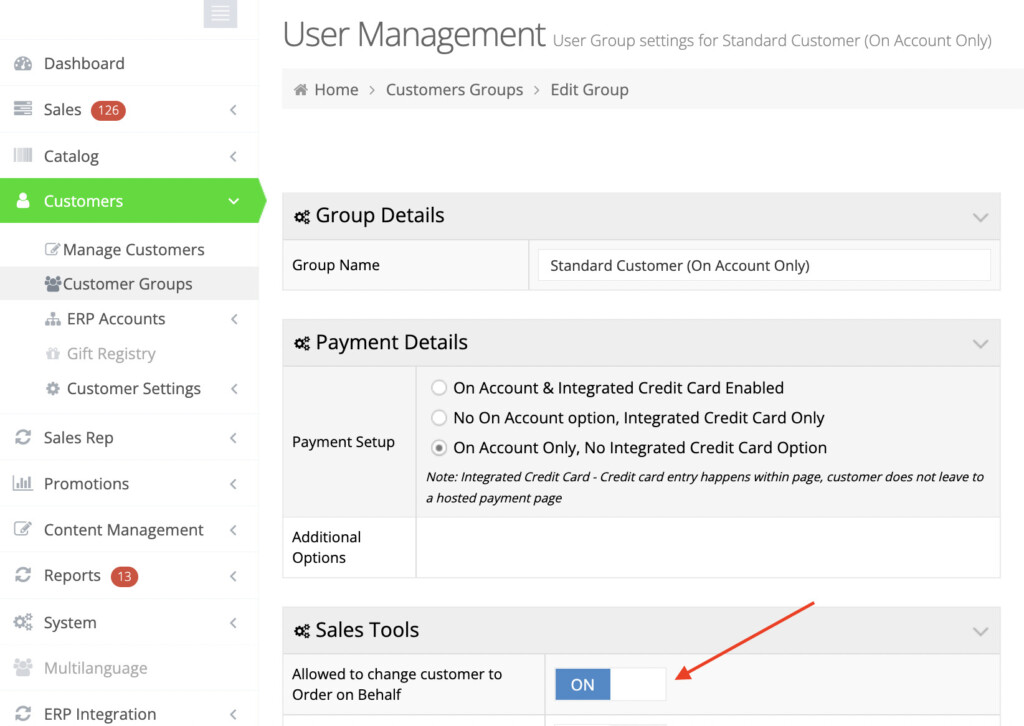
Task: Open the Dashboard menu item
Action: click(x=129, y=63)
